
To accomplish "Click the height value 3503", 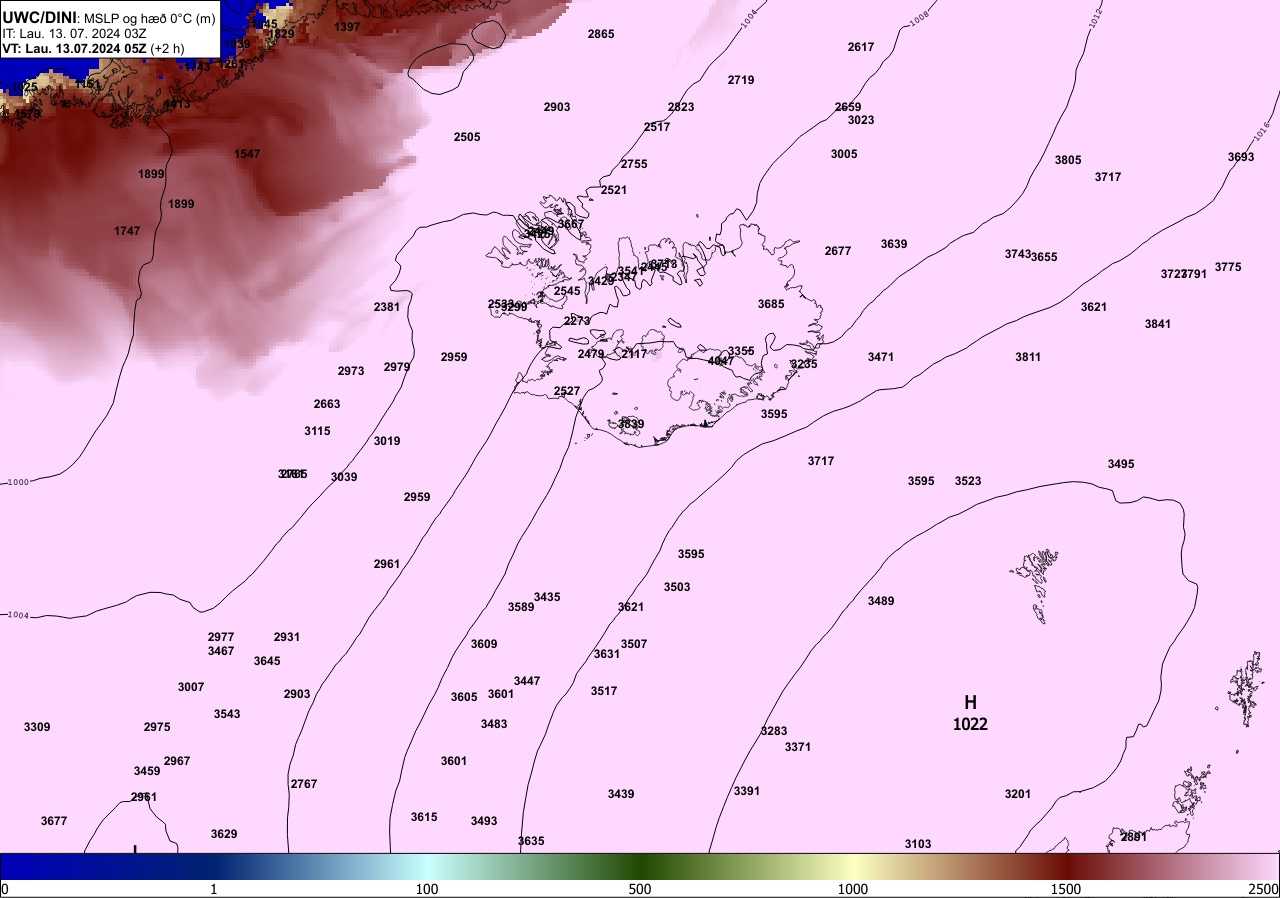I will (677, 587).
